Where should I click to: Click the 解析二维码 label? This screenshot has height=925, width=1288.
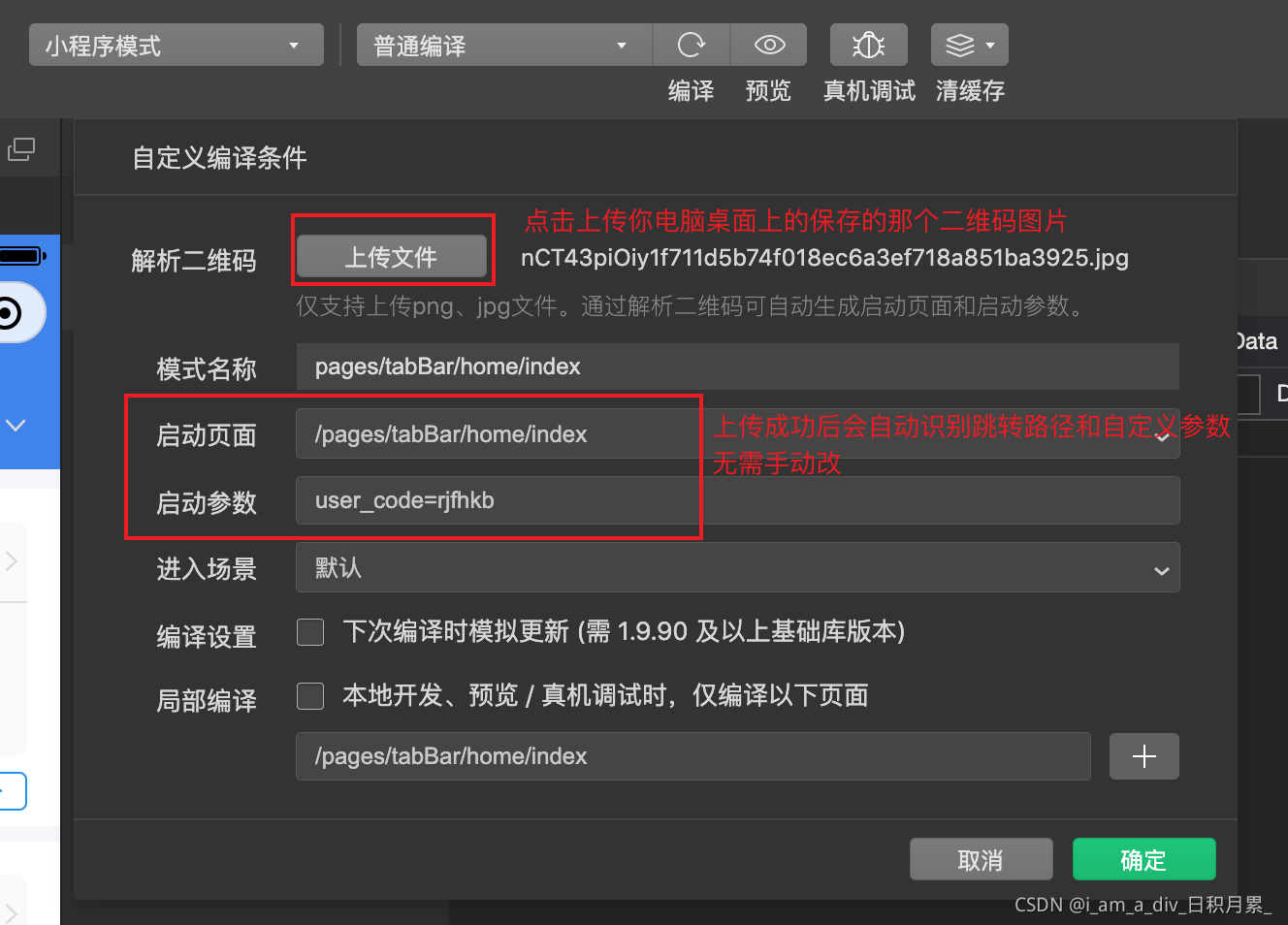[x=194, y=261]
